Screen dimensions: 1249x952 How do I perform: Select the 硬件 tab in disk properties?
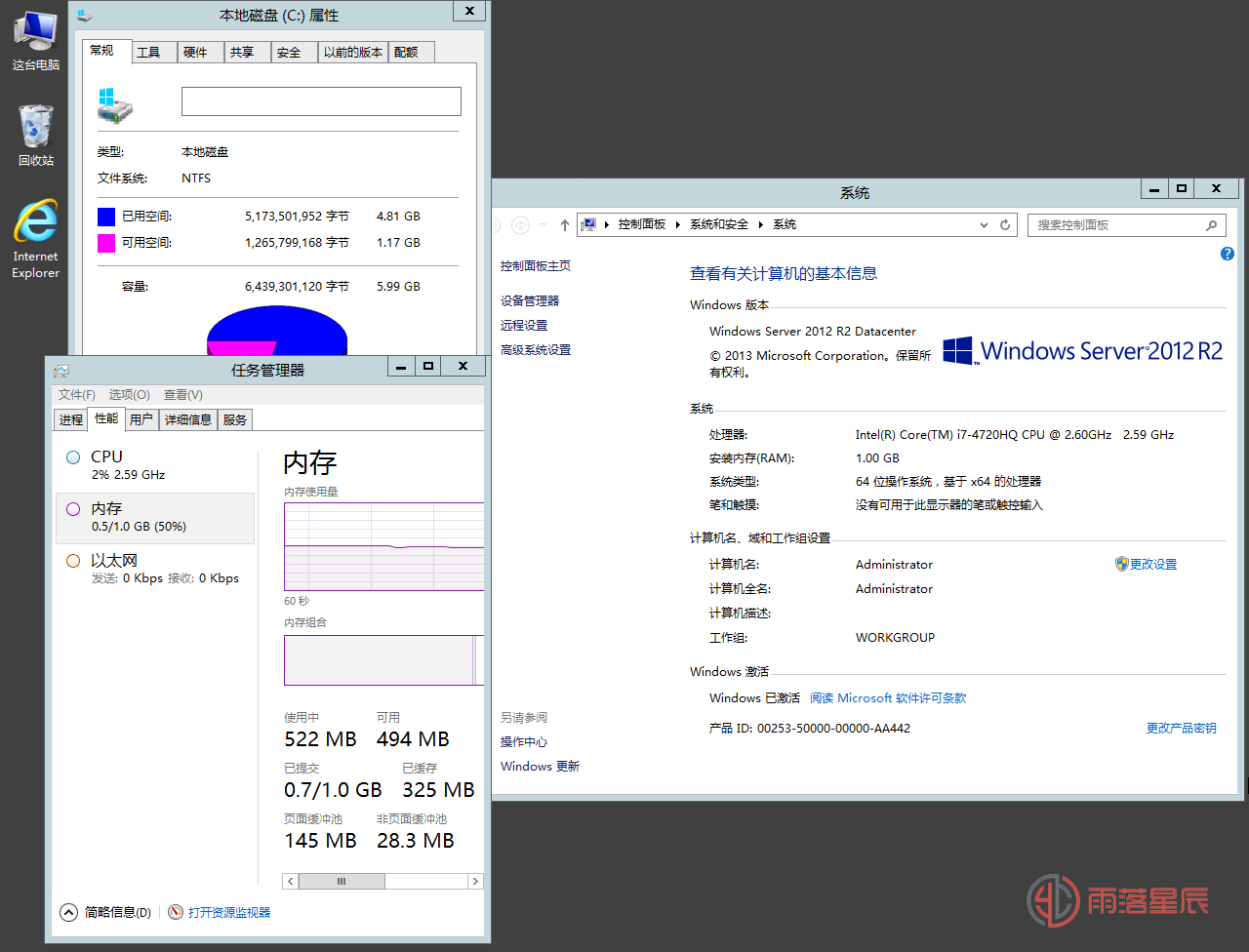pos(200,53)
